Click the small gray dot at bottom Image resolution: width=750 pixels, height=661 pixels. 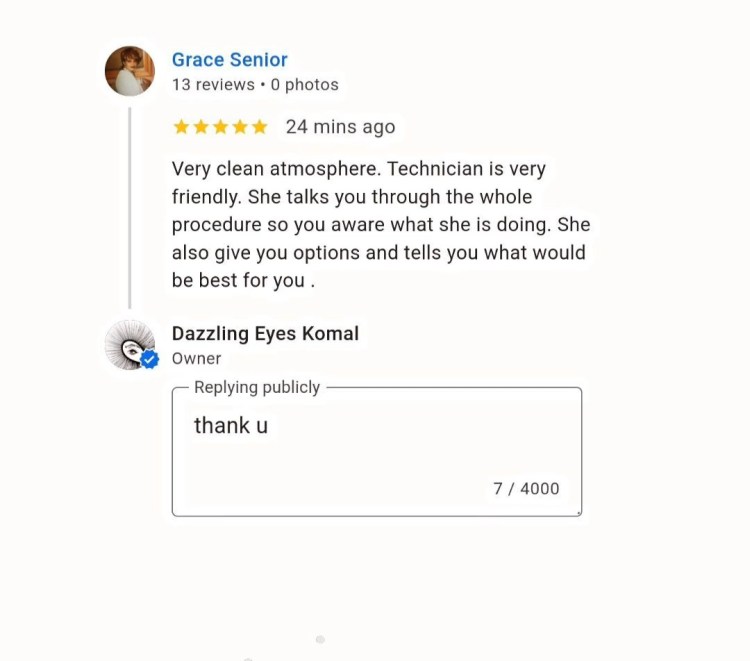(x=320, y=639)
